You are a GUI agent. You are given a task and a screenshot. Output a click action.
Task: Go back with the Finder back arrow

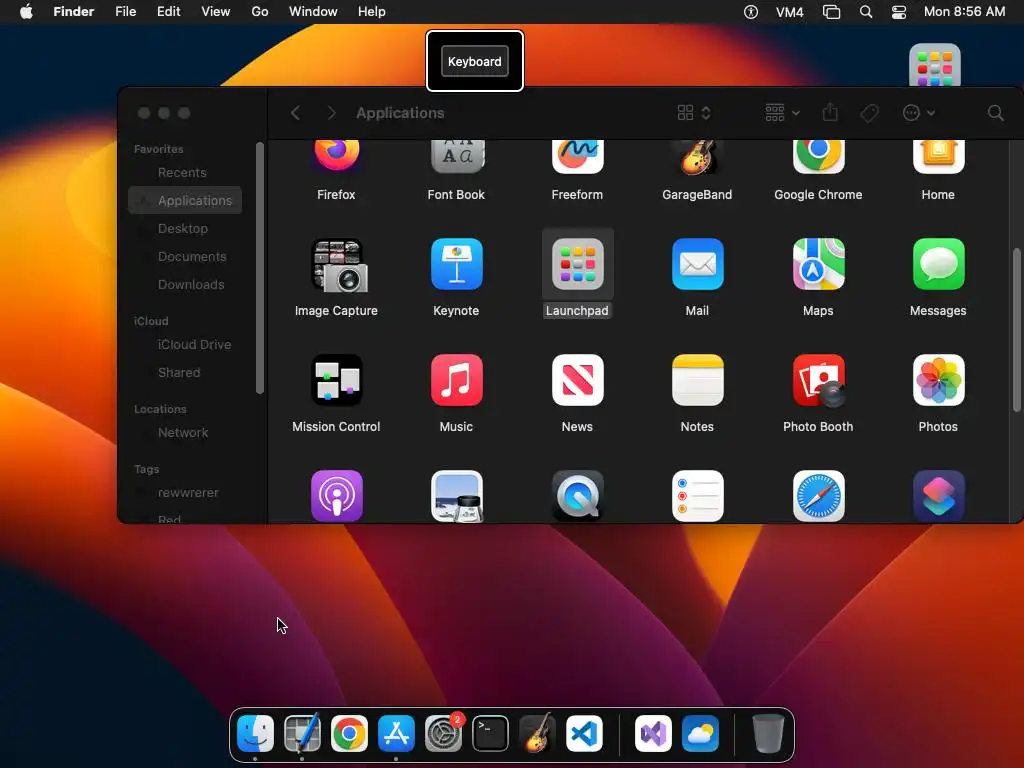coord(295,113)
